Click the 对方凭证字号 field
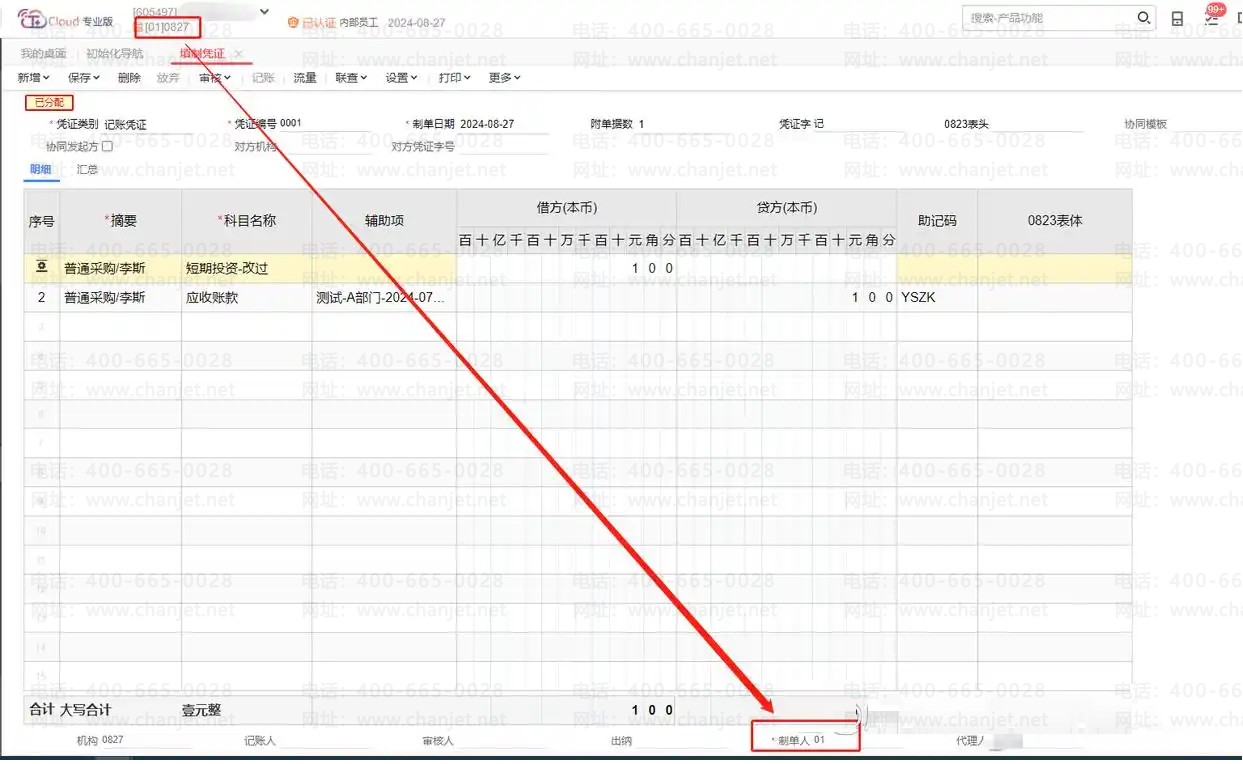1243x764 pixels. coord(504,146)
